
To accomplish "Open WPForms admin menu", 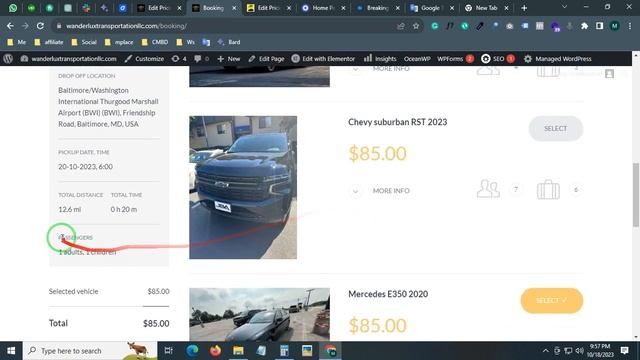I will (x=456, y=59).
